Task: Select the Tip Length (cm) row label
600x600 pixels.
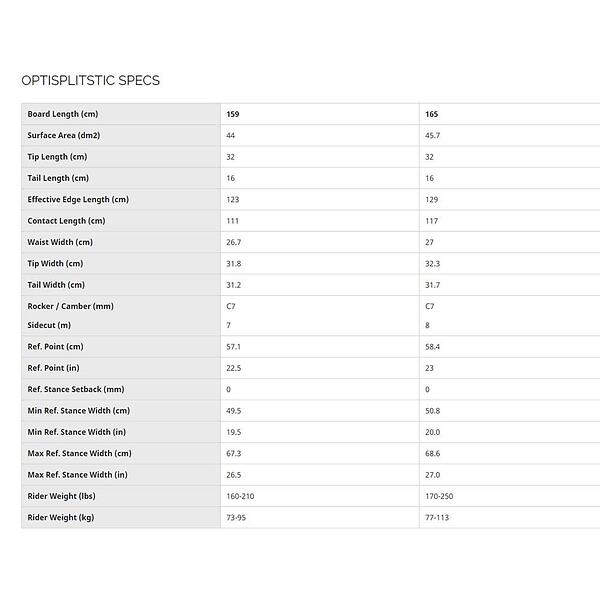Action: [x=57, y=157]
